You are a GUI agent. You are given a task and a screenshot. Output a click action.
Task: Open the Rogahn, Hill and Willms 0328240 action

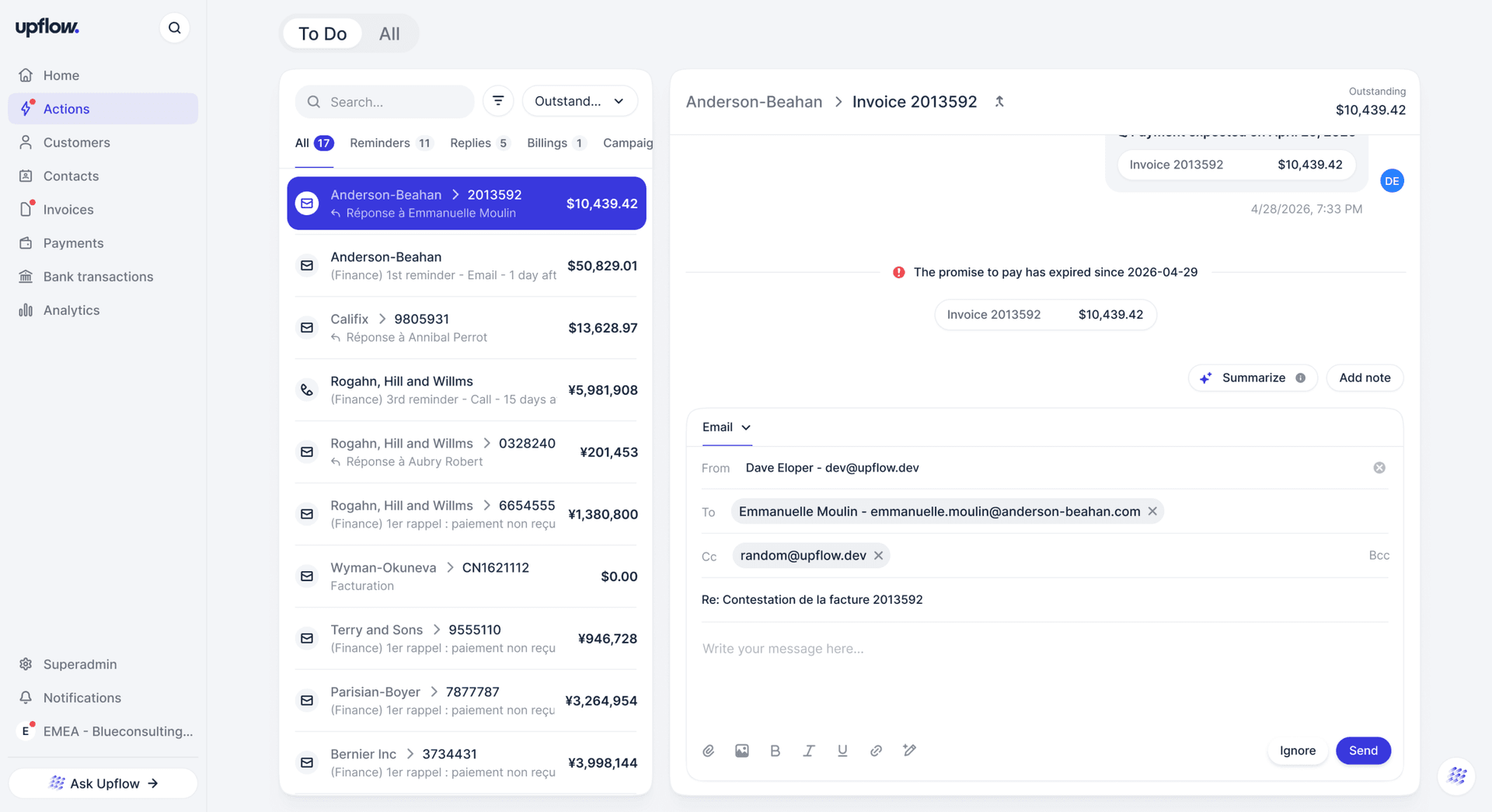point(466,452)
